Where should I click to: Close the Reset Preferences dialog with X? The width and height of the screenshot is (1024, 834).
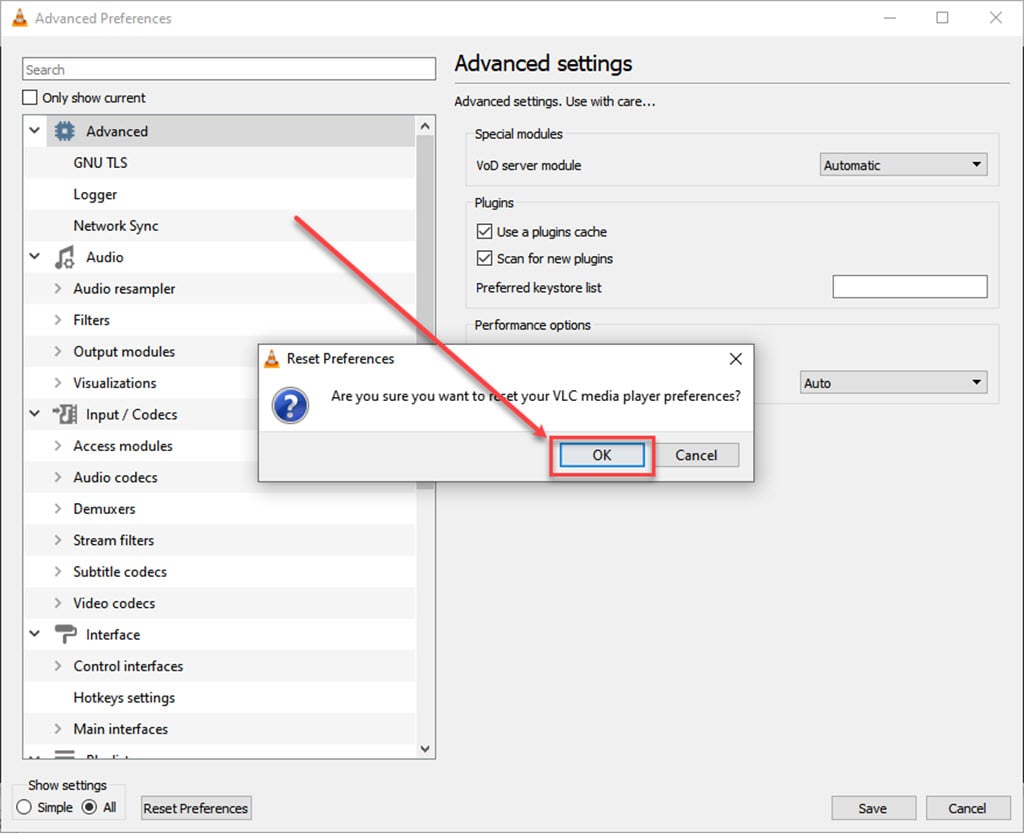pos(735,359)
